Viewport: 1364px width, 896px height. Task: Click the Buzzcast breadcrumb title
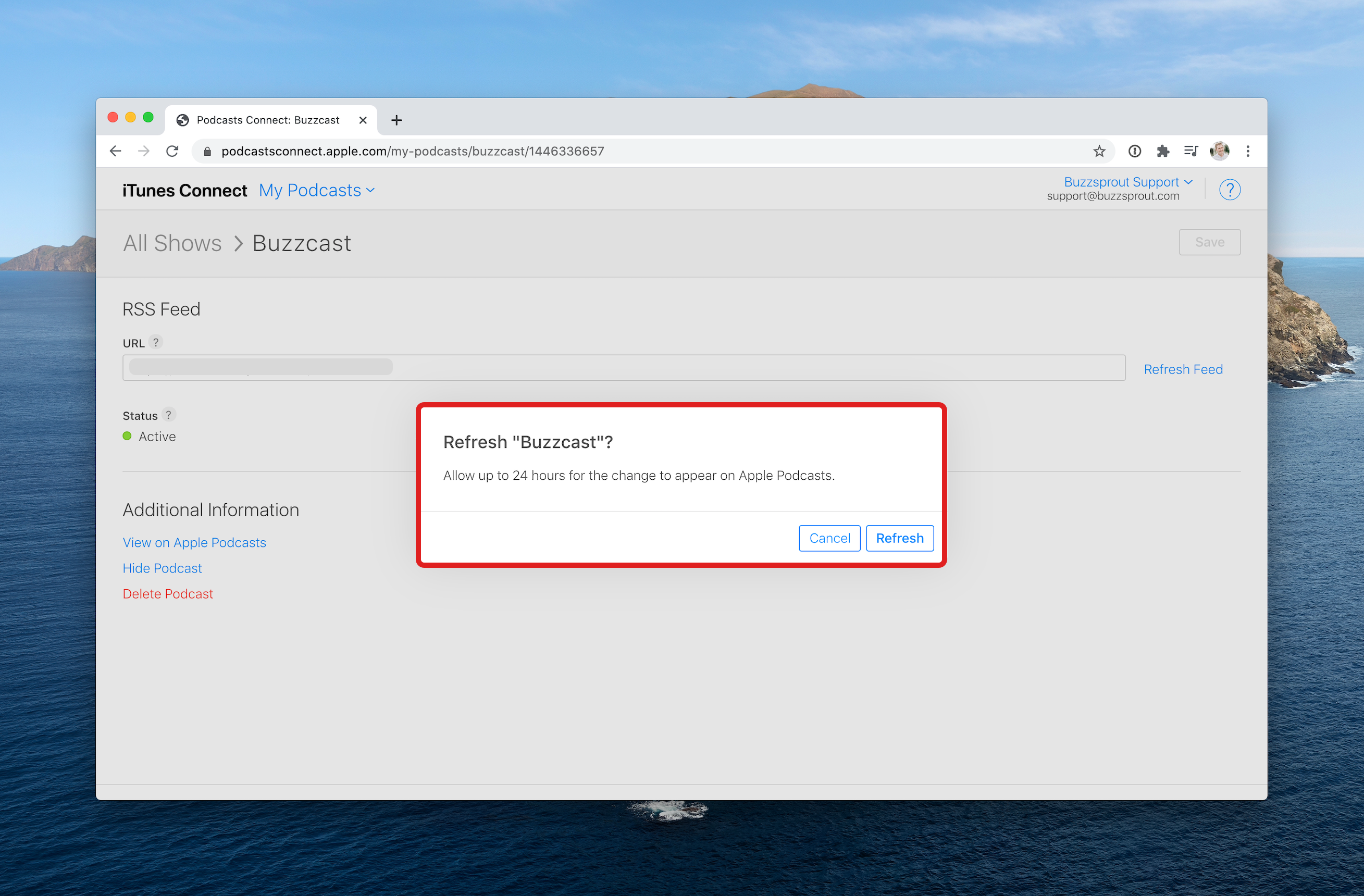(x=302, y=243)
